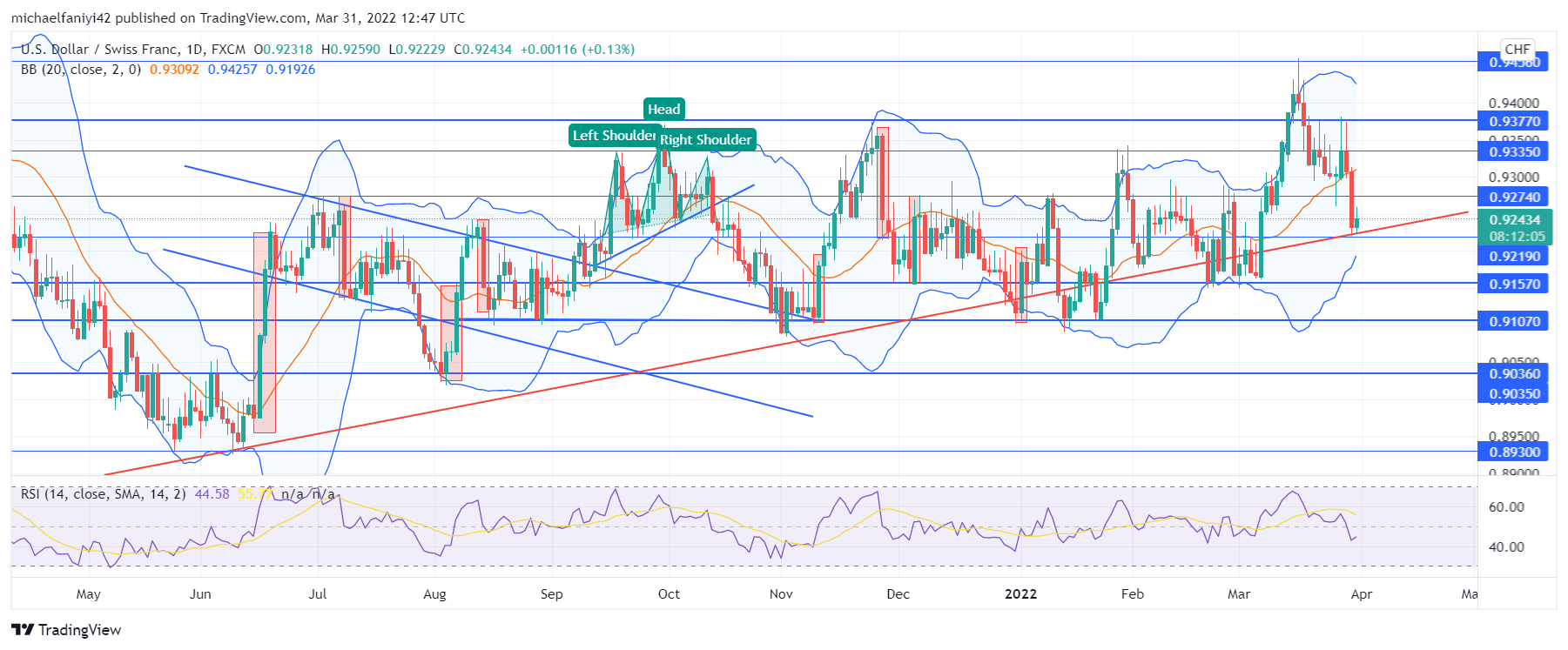Image resolution: width=1568 pixels, height=650 pixels.
Task: Click the Jul label on time axis
Action: (318, 594)
